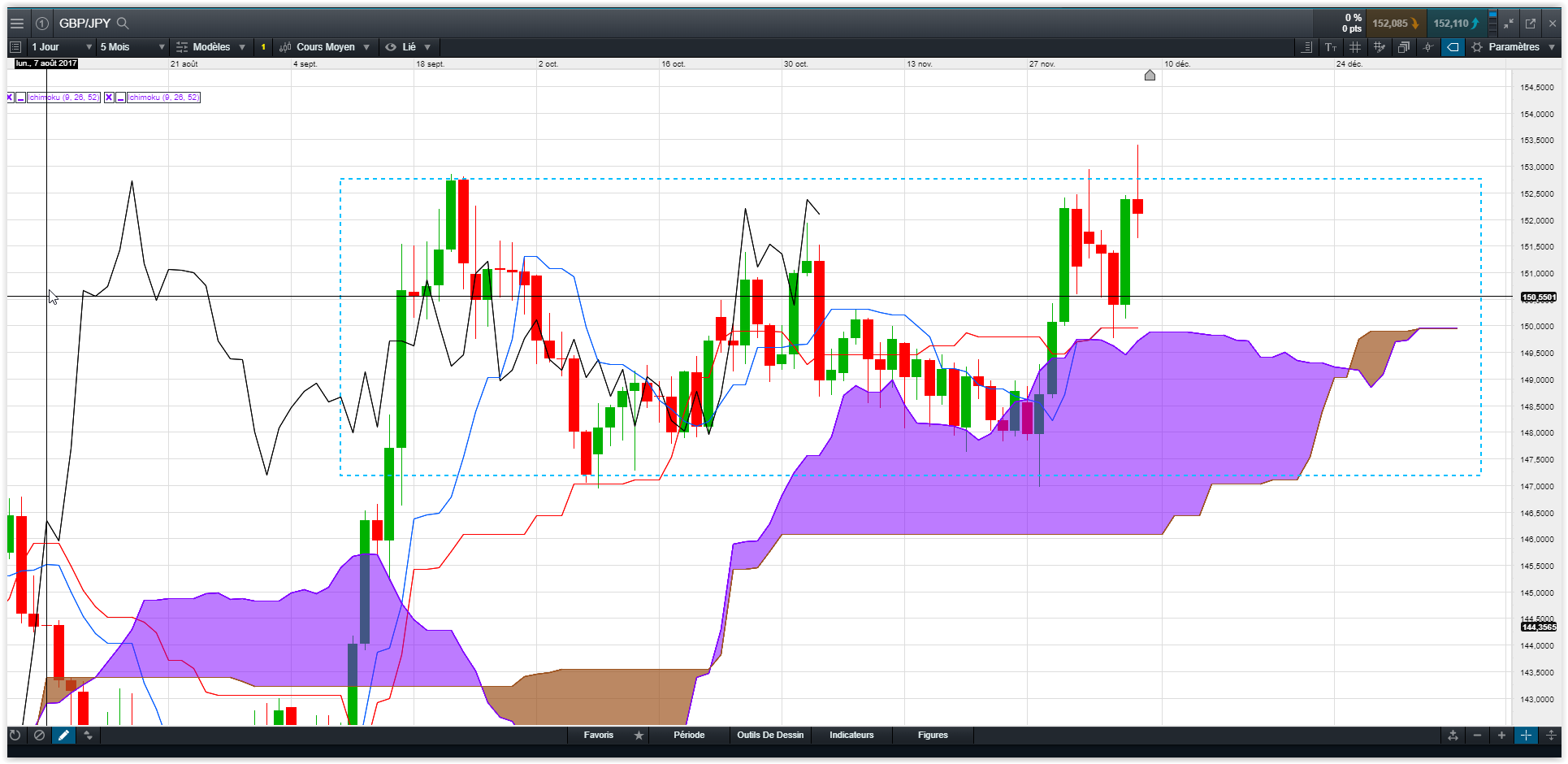Open the Période tab
Screen dimensions: 1568x764
tap(689, 736)
